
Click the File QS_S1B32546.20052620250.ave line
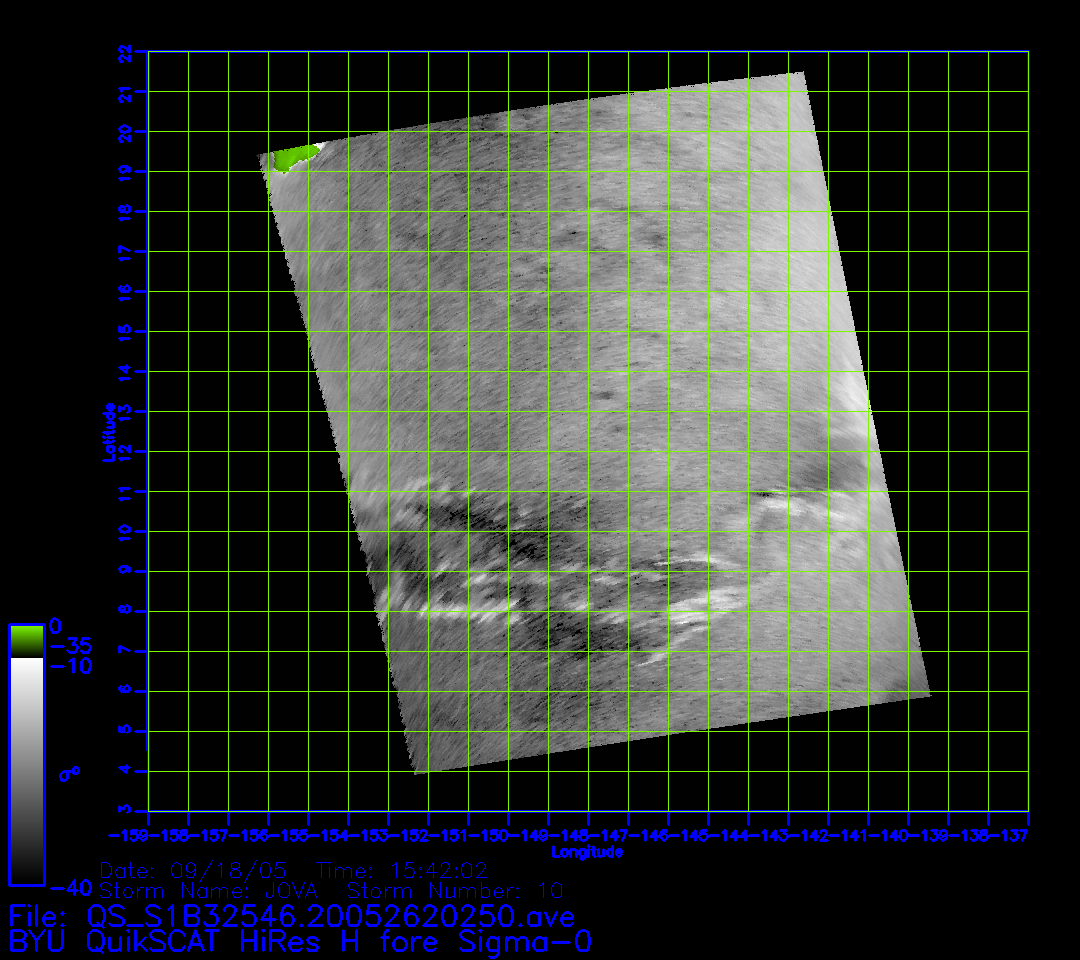(292, 916)
